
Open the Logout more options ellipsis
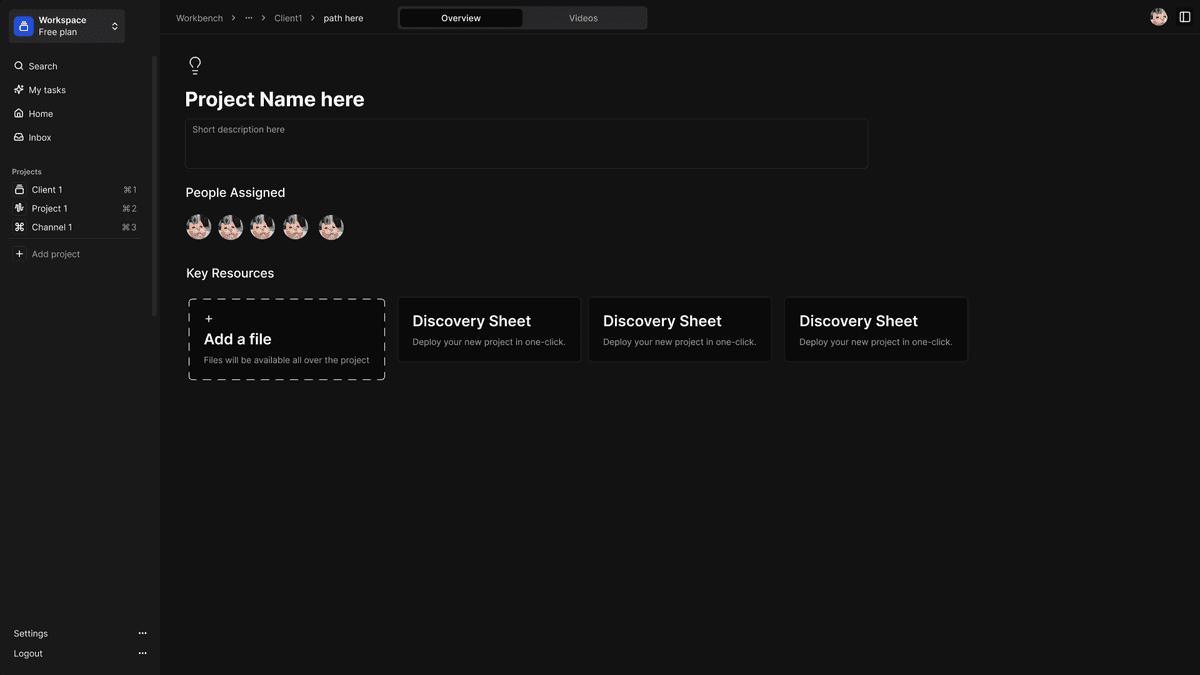[x=142, y=653]
